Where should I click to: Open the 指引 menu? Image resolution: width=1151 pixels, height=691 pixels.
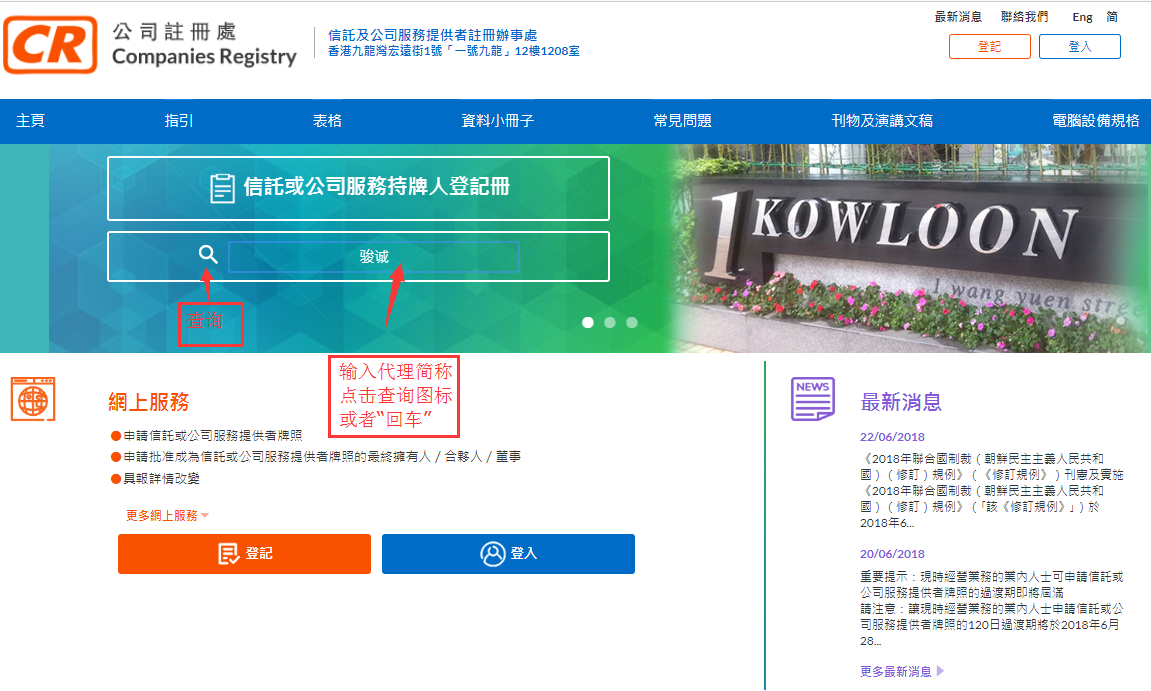coord(179,121)
